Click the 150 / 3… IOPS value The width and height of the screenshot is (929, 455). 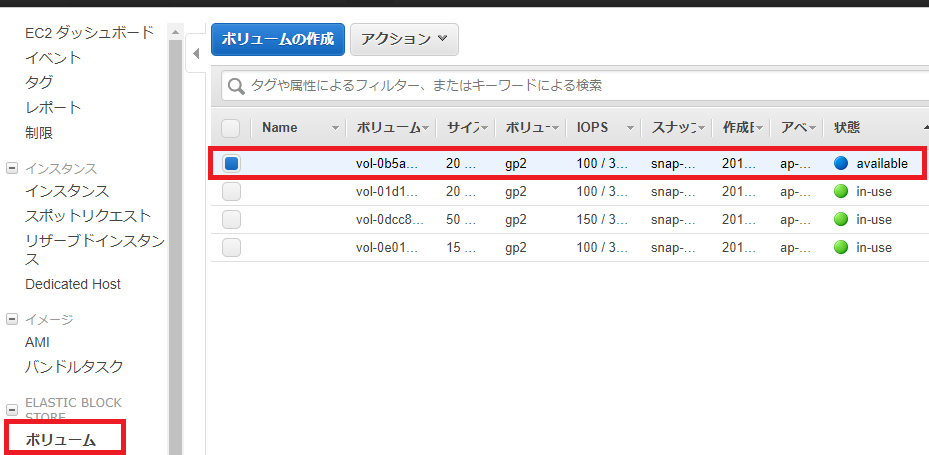(602, 220)
